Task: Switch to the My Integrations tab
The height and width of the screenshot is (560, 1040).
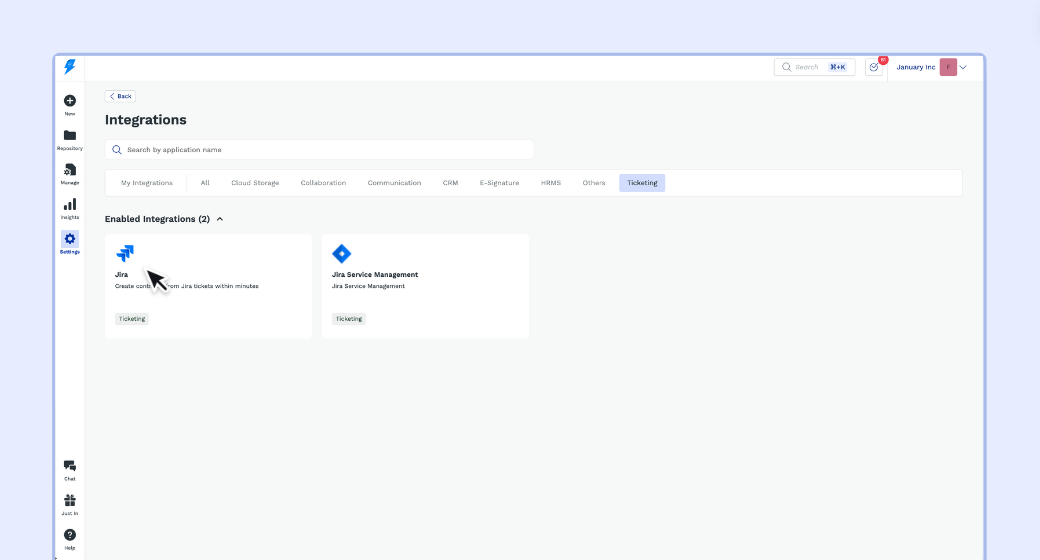Action: (146, 183)
